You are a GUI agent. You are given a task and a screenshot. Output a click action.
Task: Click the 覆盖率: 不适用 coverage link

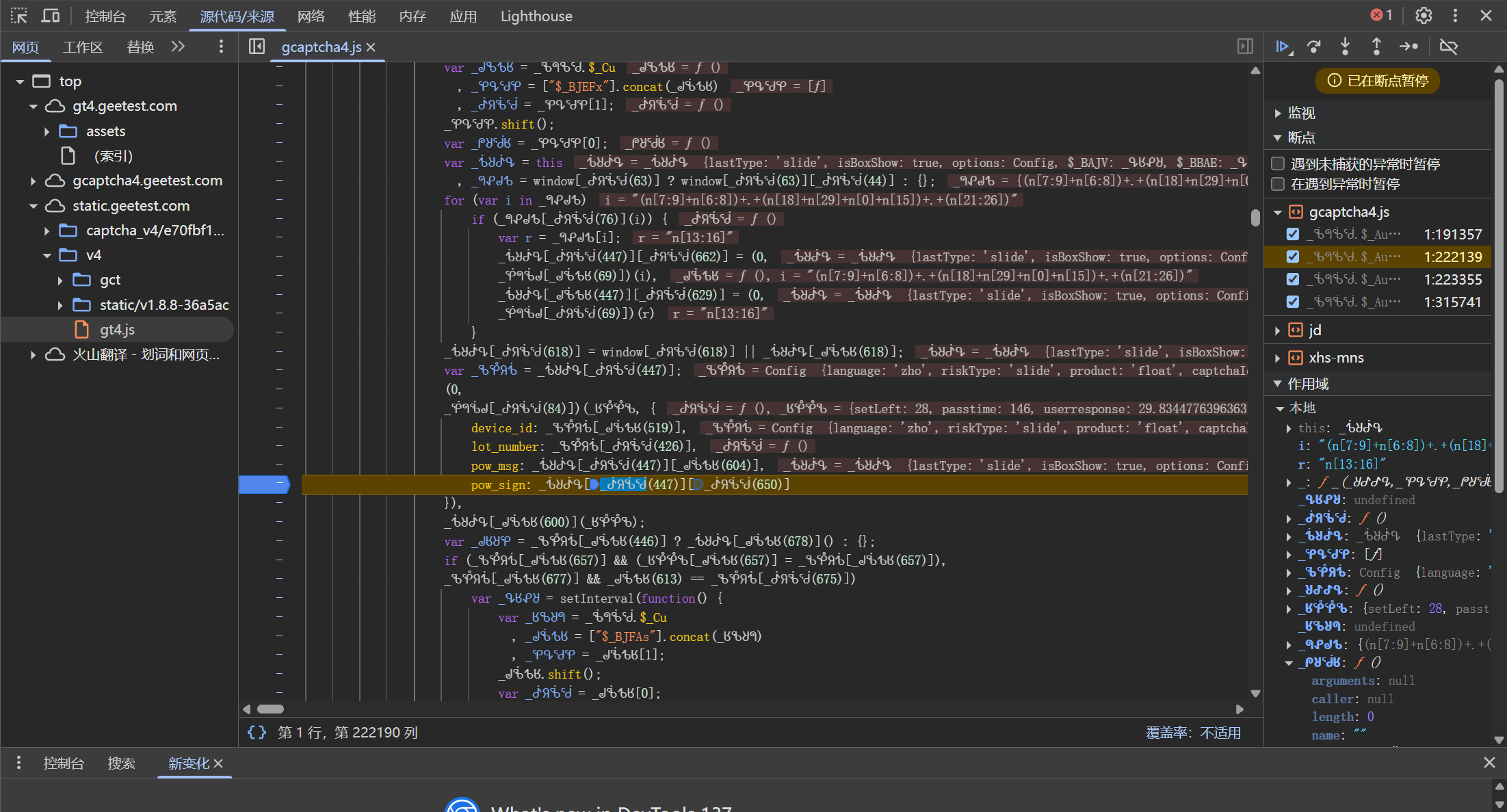click(1193, 733)
